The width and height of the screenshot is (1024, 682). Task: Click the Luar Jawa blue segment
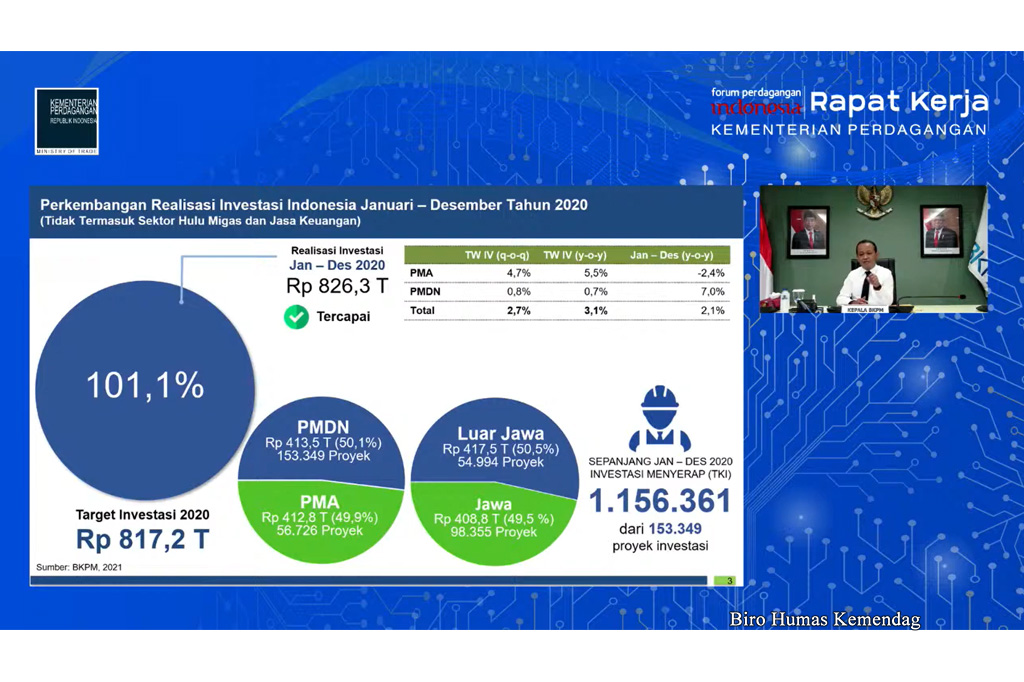pyautogui.click(x=496, y=447)
